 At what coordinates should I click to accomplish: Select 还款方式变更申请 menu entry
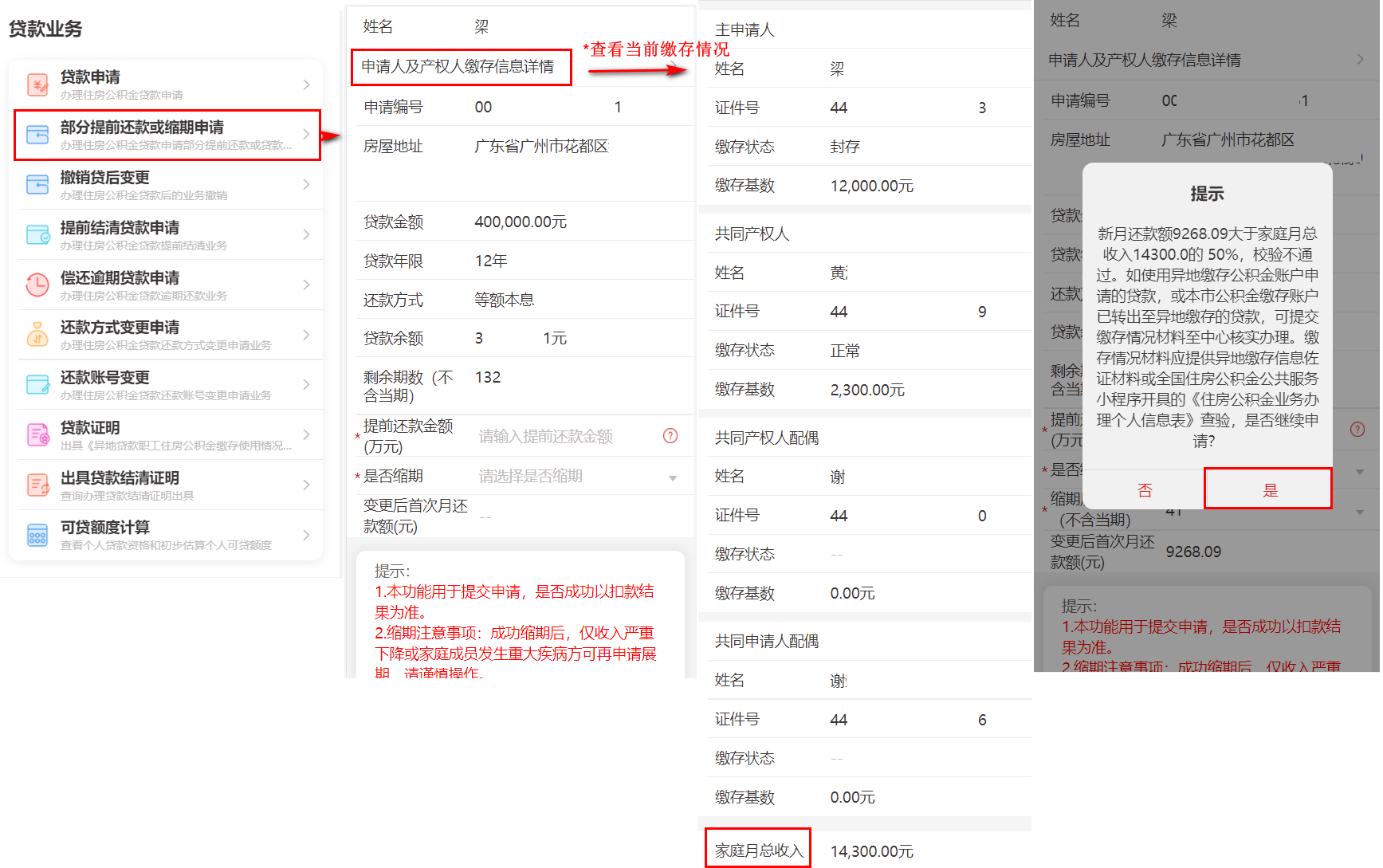pyautogui.click(x=170, y=335)
